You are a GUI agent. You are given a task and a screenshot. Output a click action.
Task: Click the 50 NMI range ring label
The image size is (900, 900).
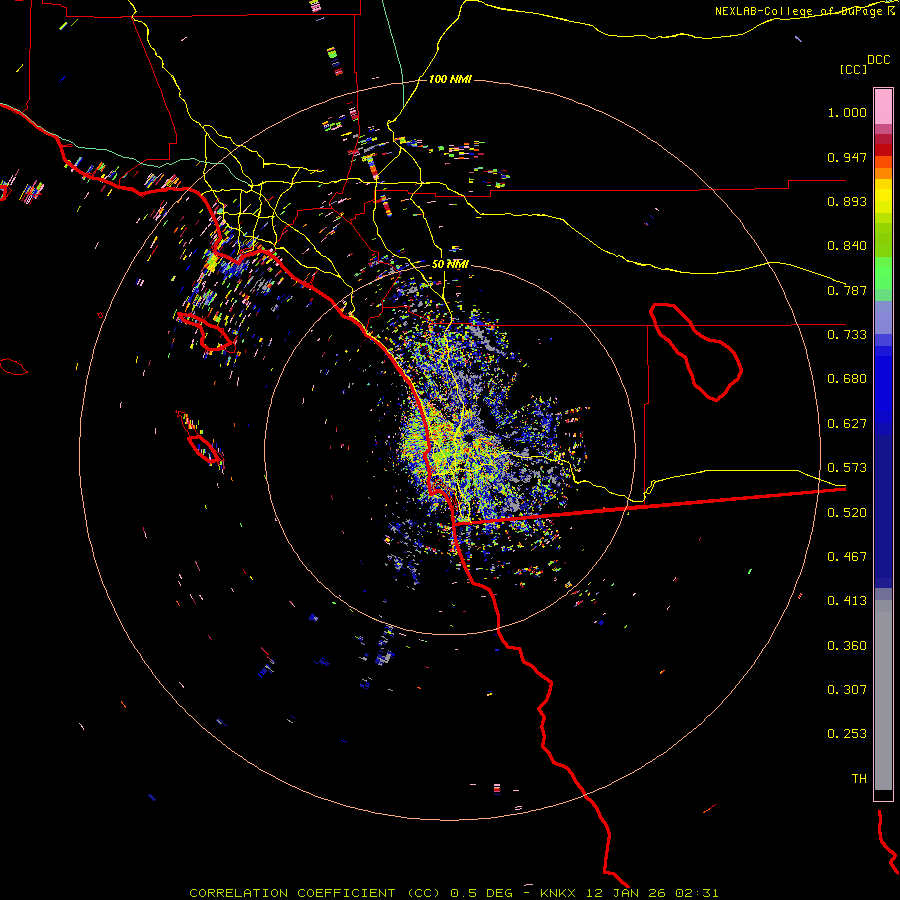450,264
